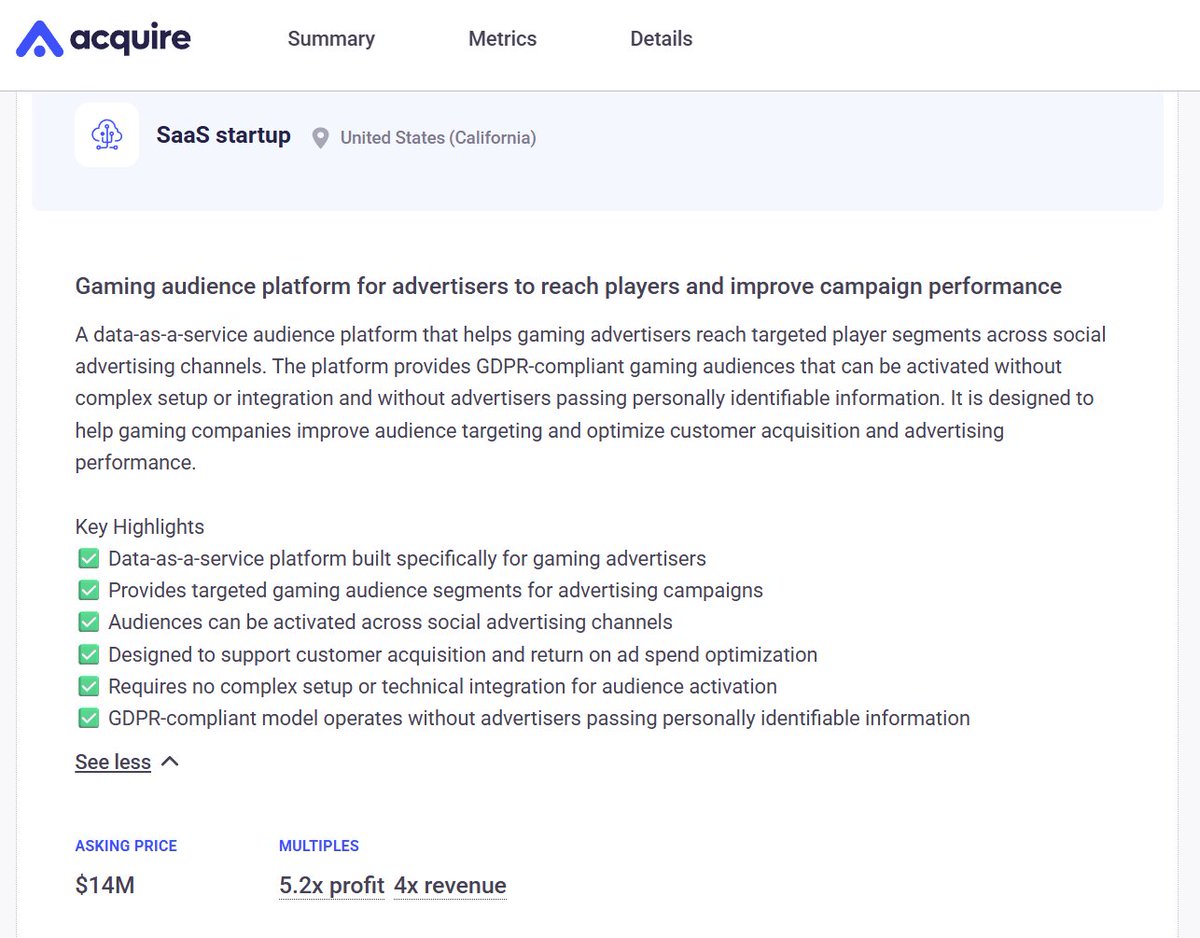Click the $14M asking price value
Screen dimensions: 1200x938
point(105,886)
